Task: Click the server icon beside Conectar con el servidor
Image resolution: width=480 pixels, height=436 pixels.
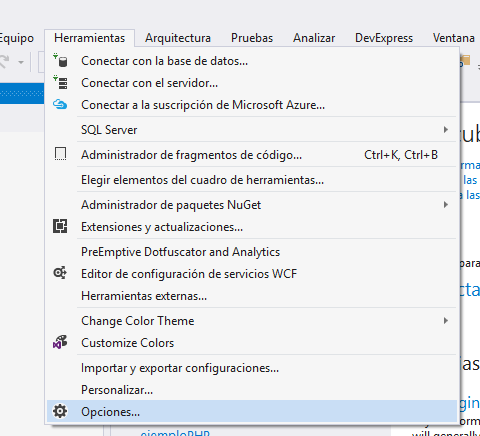Action: 60,82
